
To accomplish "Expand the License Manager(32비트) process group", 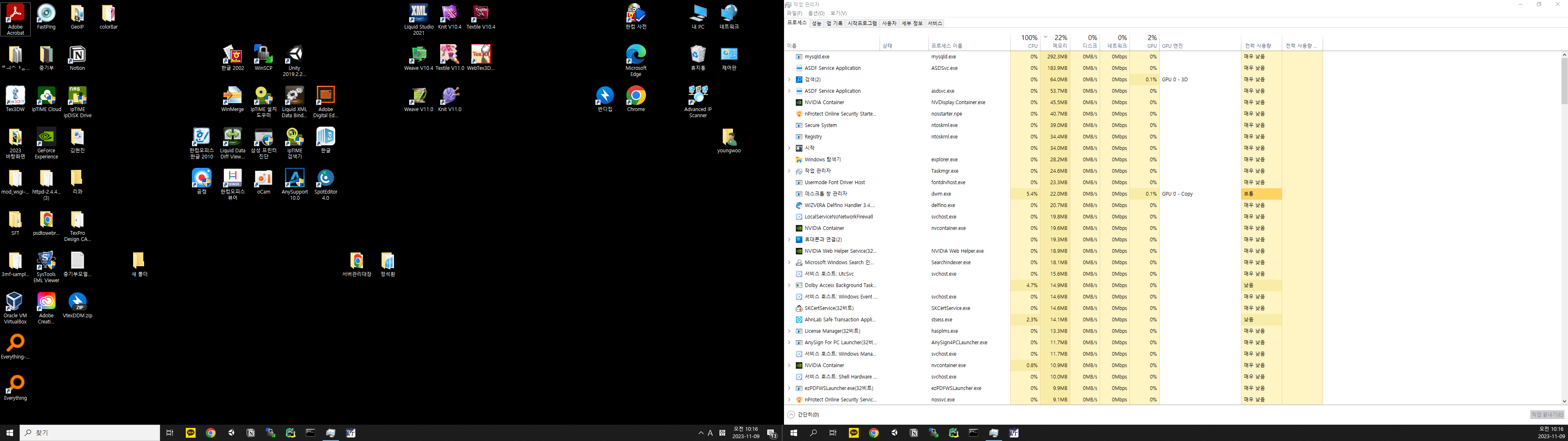I will [789, 331].
